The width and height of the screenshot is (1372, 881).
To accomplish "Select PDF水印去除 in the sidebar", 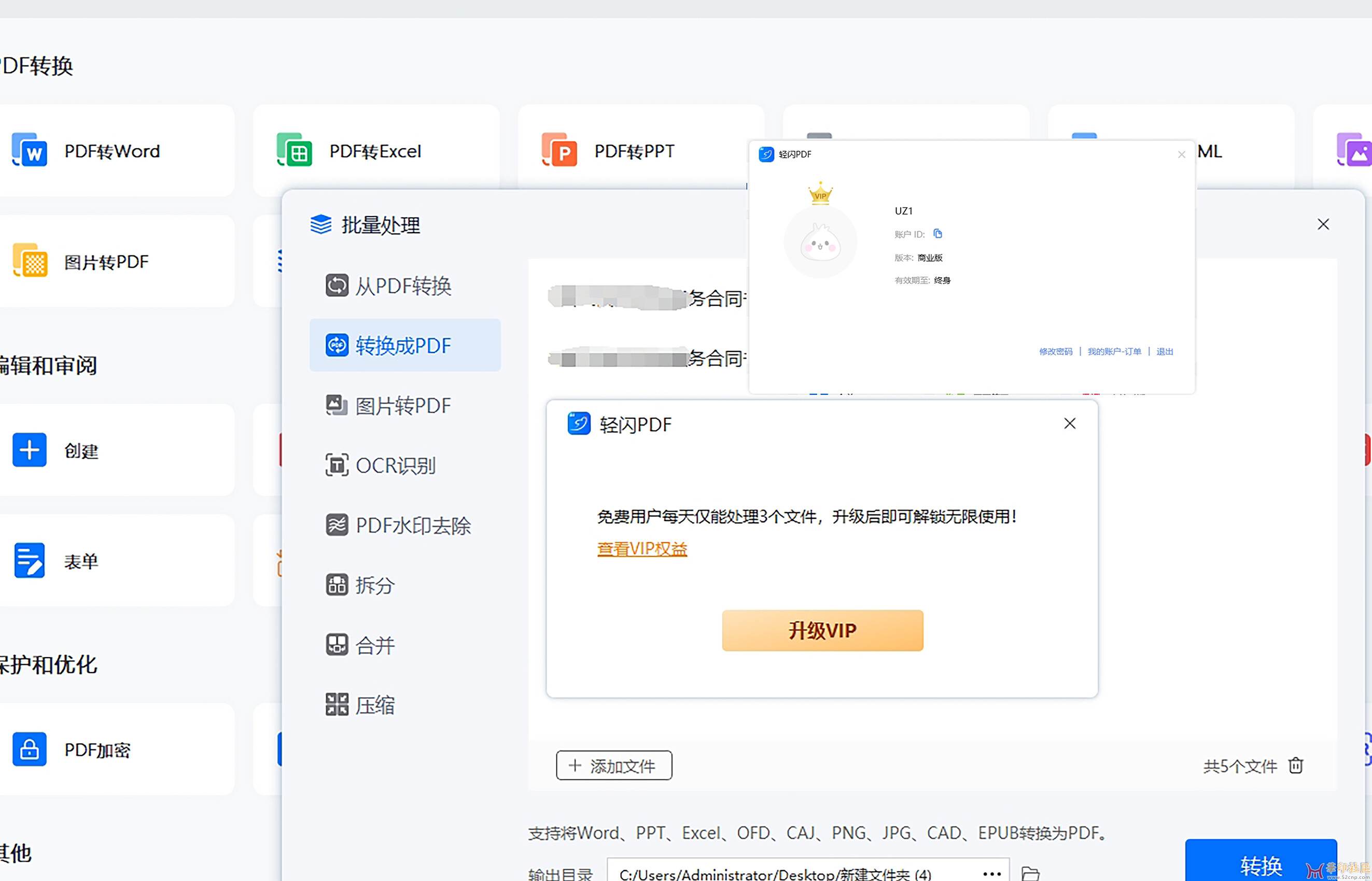I will coord(412,525).
